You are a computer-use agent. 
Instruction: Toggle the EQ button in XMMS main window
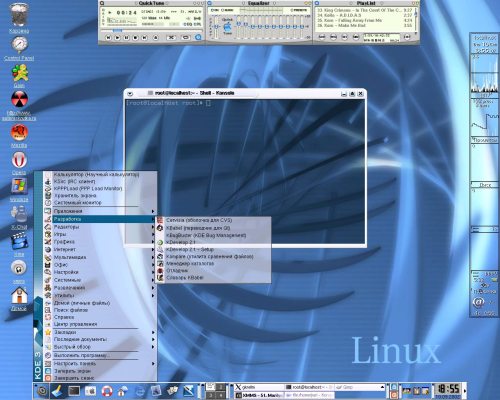pyautogui.click(x=187, y=24)
